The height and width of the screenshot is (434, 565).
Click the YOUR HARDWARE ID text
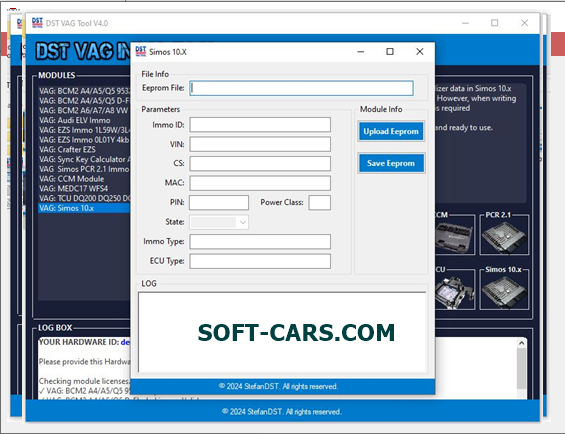[79, 342]
